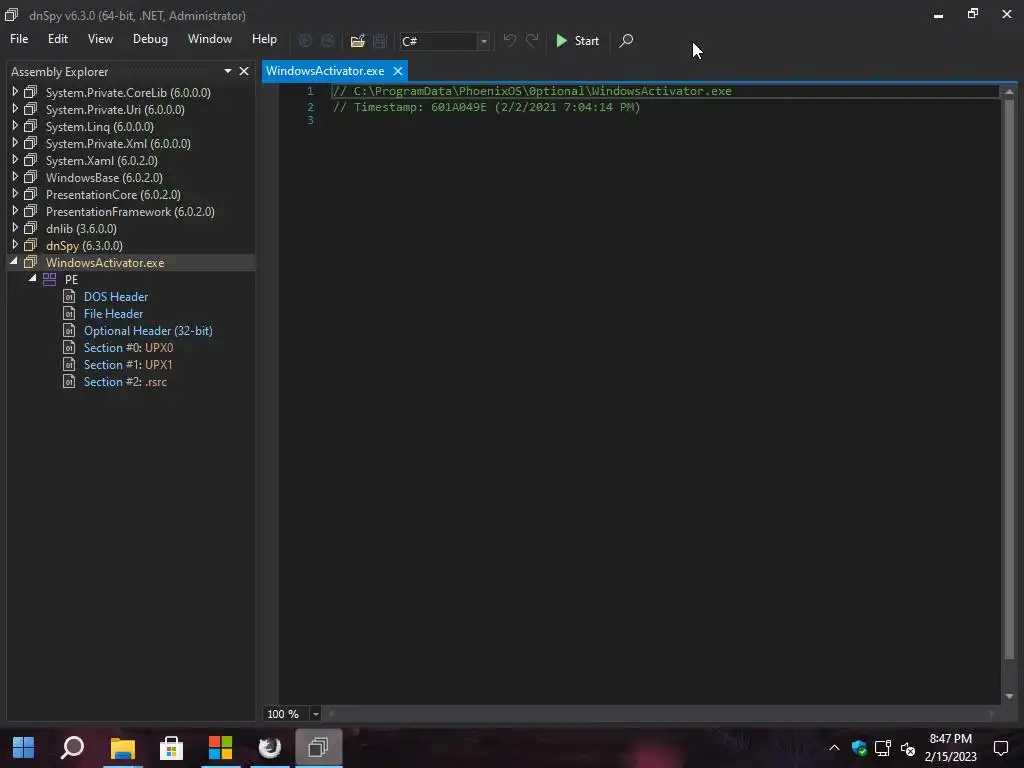
Task: Click the Navigate Backward arrow icon
Action: (x=305, y=40)
